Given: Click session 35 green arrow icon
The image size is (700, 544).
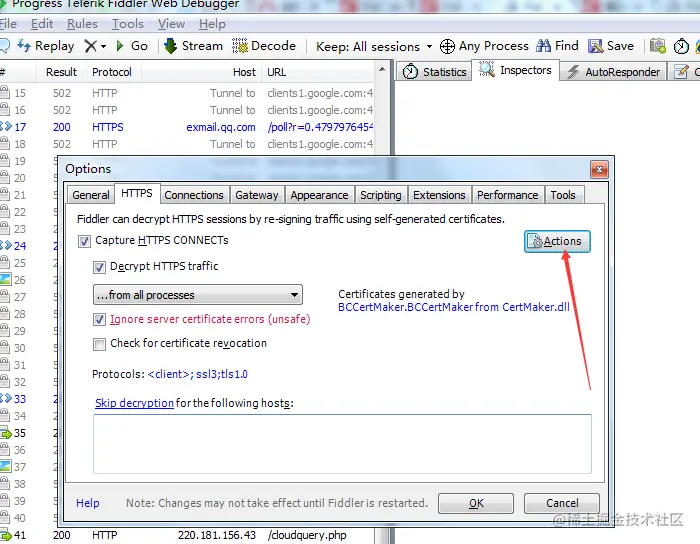Looking at the screenshot, I should pyautogui.click(x=6, y=433).
